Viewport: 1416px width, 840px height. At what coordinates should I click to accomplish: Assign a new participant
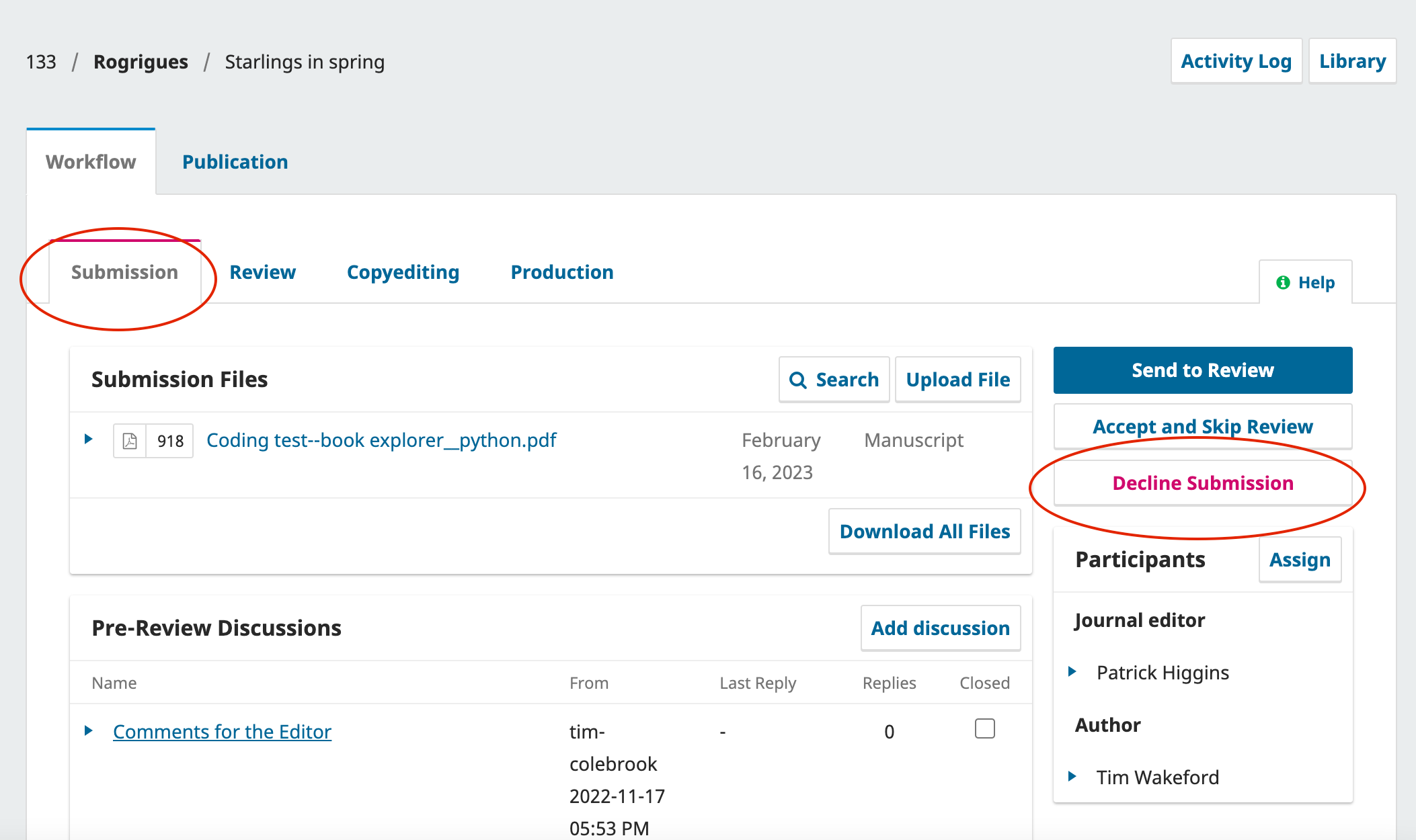coord(1299,560)
